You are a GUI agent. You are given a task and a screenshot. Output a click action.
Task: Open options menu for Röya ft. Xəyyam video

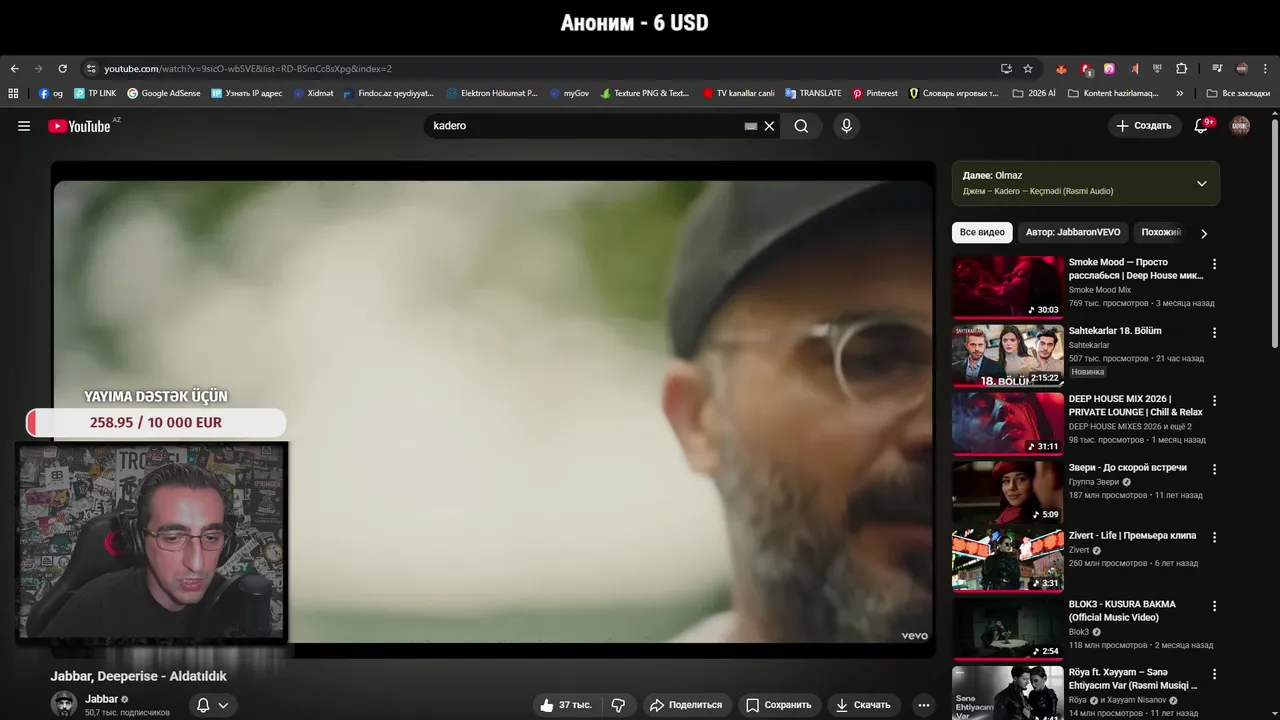(1215, 674)
